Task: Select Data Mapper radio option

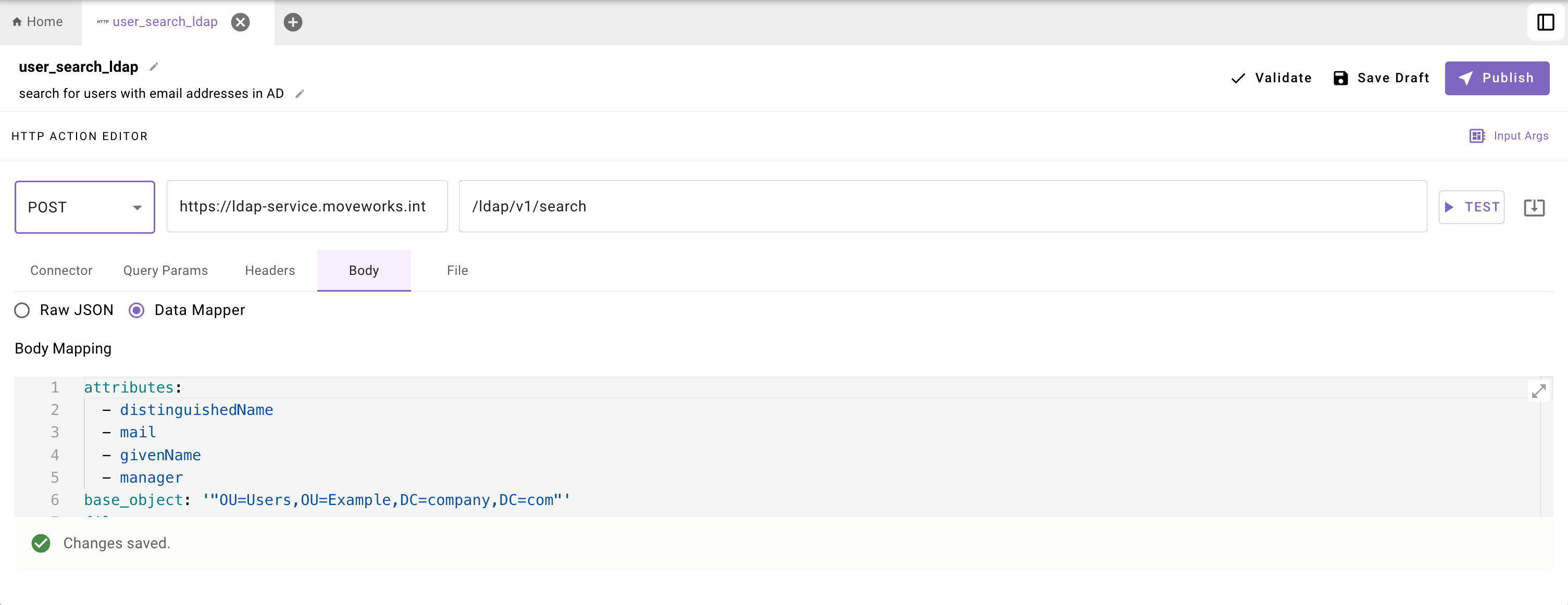Action: [137, 310]
